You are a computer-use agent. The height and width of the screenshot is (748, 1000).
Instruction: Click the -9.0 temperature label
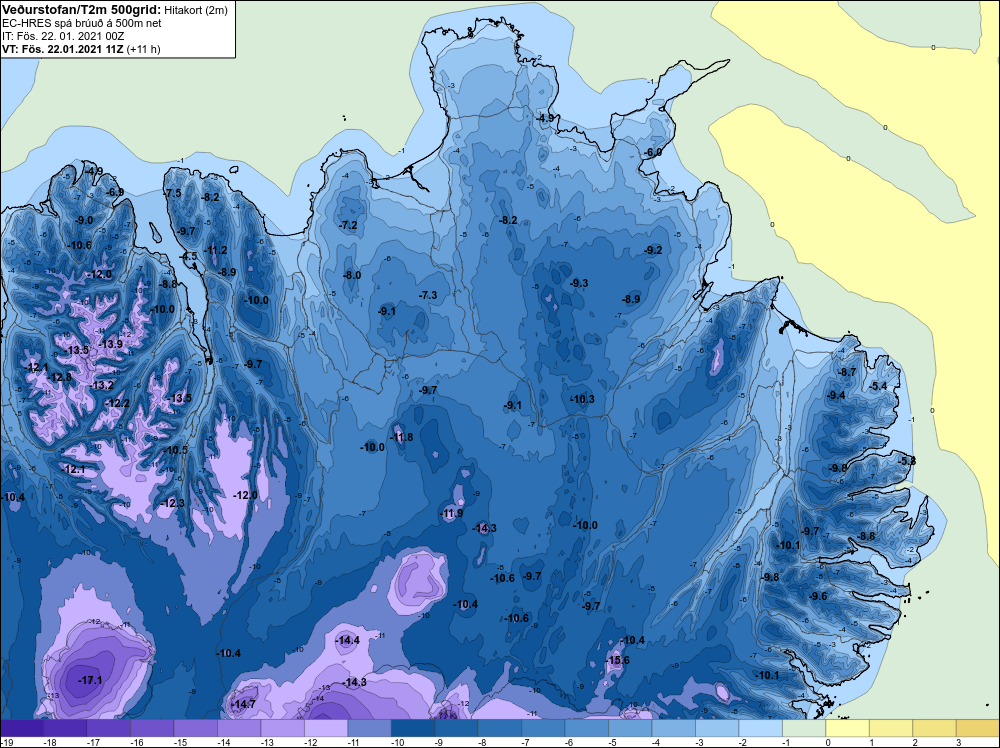point(84,220)
